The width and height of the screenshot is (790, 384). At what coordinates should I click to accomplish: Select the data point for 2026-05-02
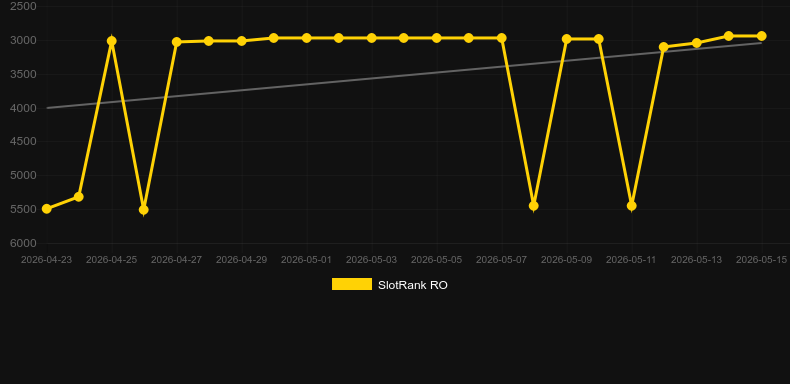[x=339, y=38]
